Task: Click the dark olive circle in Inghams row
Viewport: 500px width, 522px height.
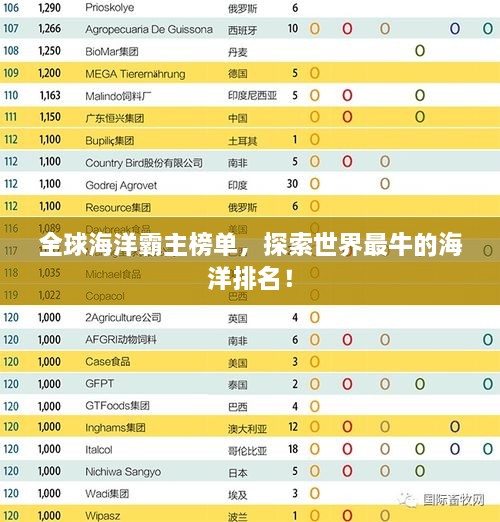Action: point(455,426)
